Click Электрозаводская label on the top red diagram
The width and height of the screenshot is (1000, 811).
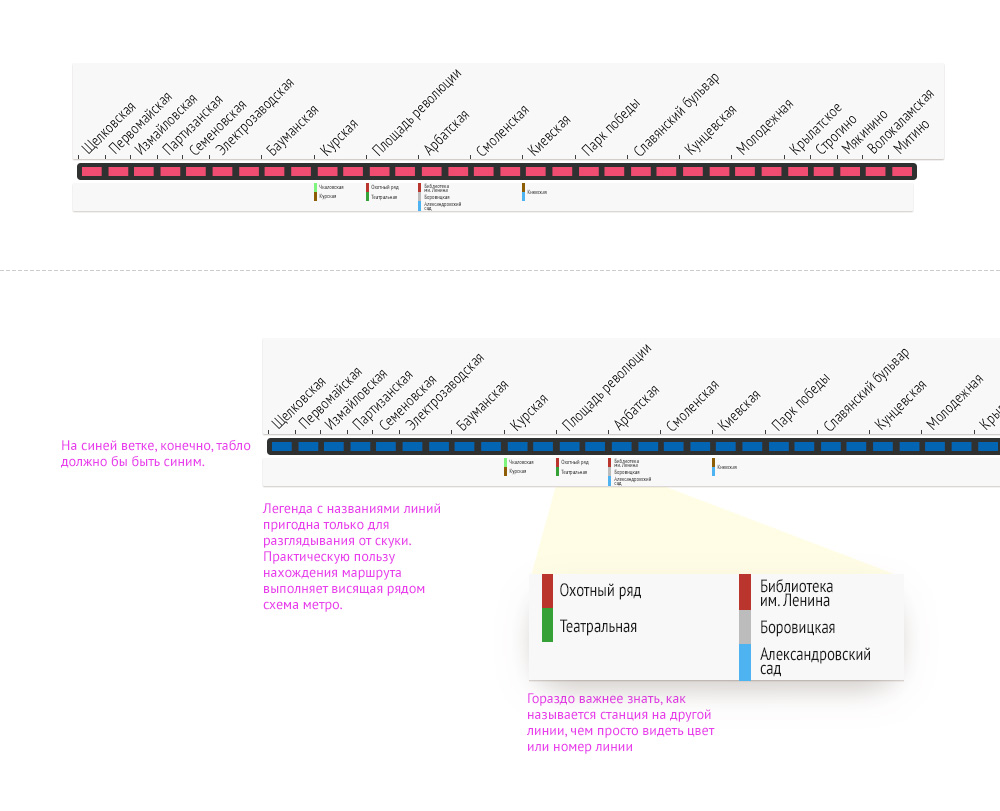tap(255, 118)
